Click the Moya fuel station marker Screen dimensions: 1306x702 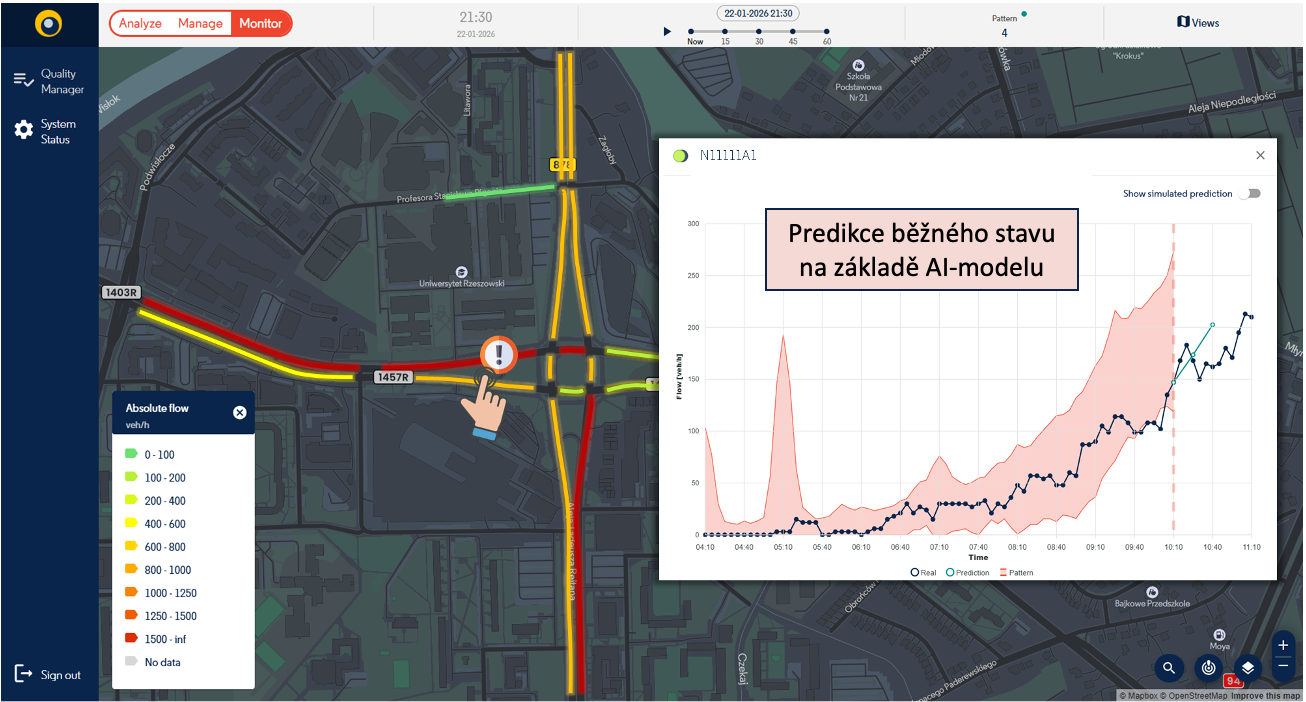pyautogui.click(x=1219, y=634)
